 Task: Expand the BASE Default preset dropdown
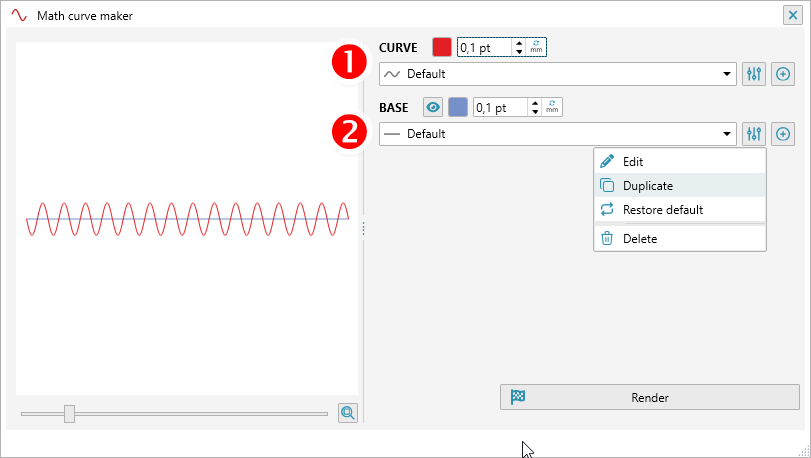click(727, 134)
